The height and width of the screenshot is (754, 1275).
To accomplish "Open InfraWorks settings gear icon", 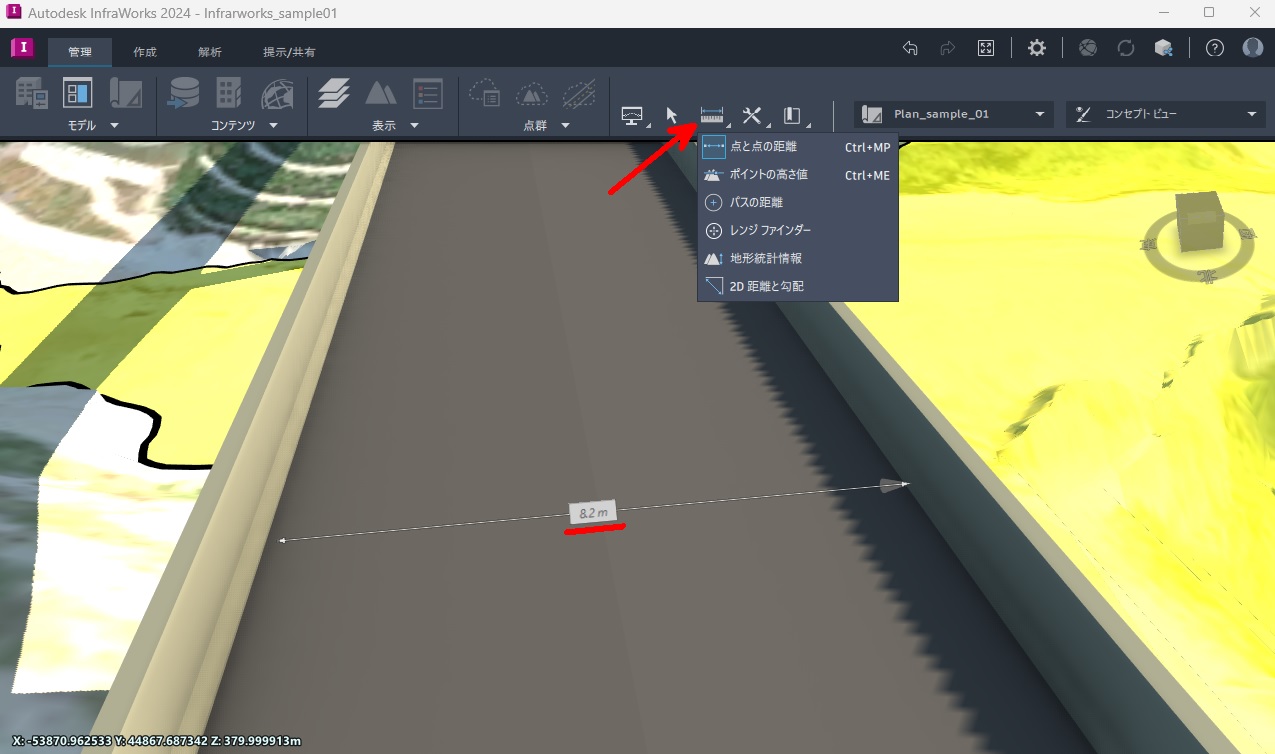I will click(x=1036, y=47).
